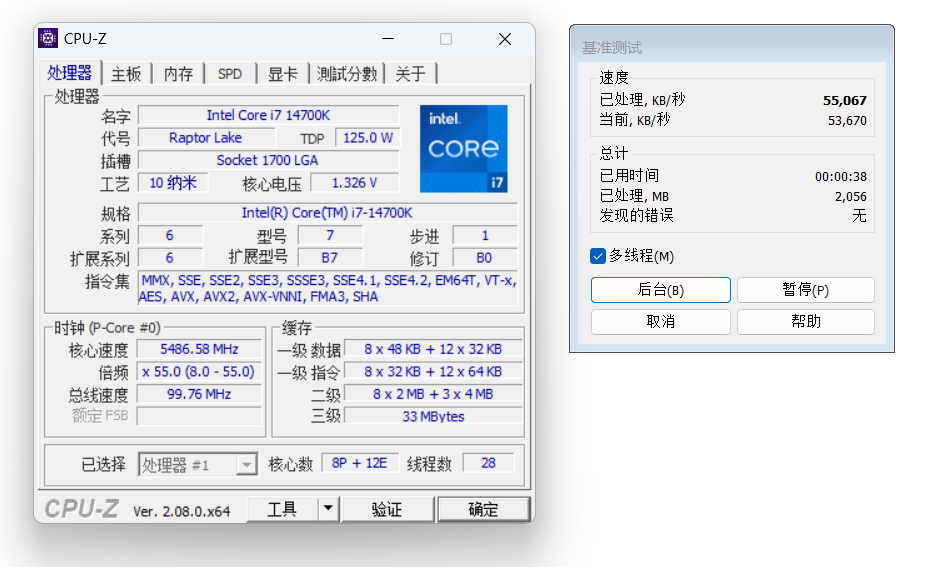Click the processed MB value 2,056

point(851,196)
